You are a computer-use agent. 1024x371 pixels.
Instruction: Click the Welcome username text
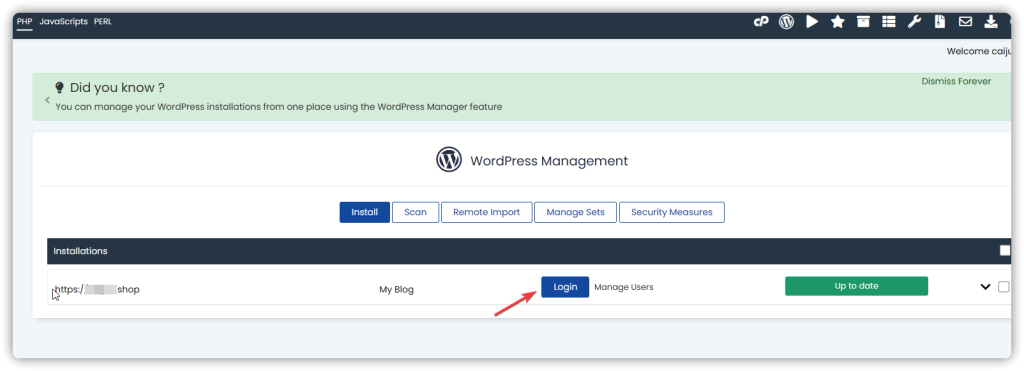[979, 52]
